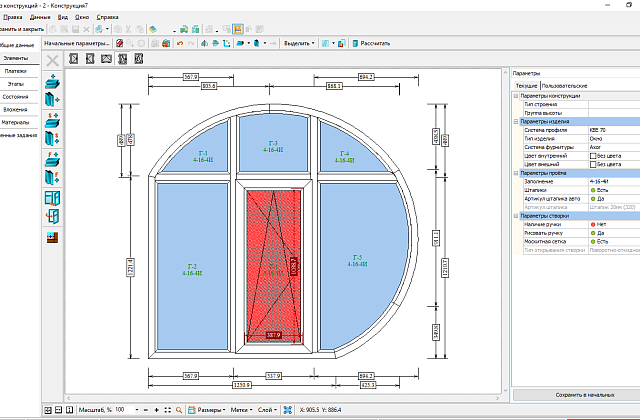This screenshot has height=420, width=640.
Task: Click the first layout icon in the bottom-left bar
Action: pos(48,410)
